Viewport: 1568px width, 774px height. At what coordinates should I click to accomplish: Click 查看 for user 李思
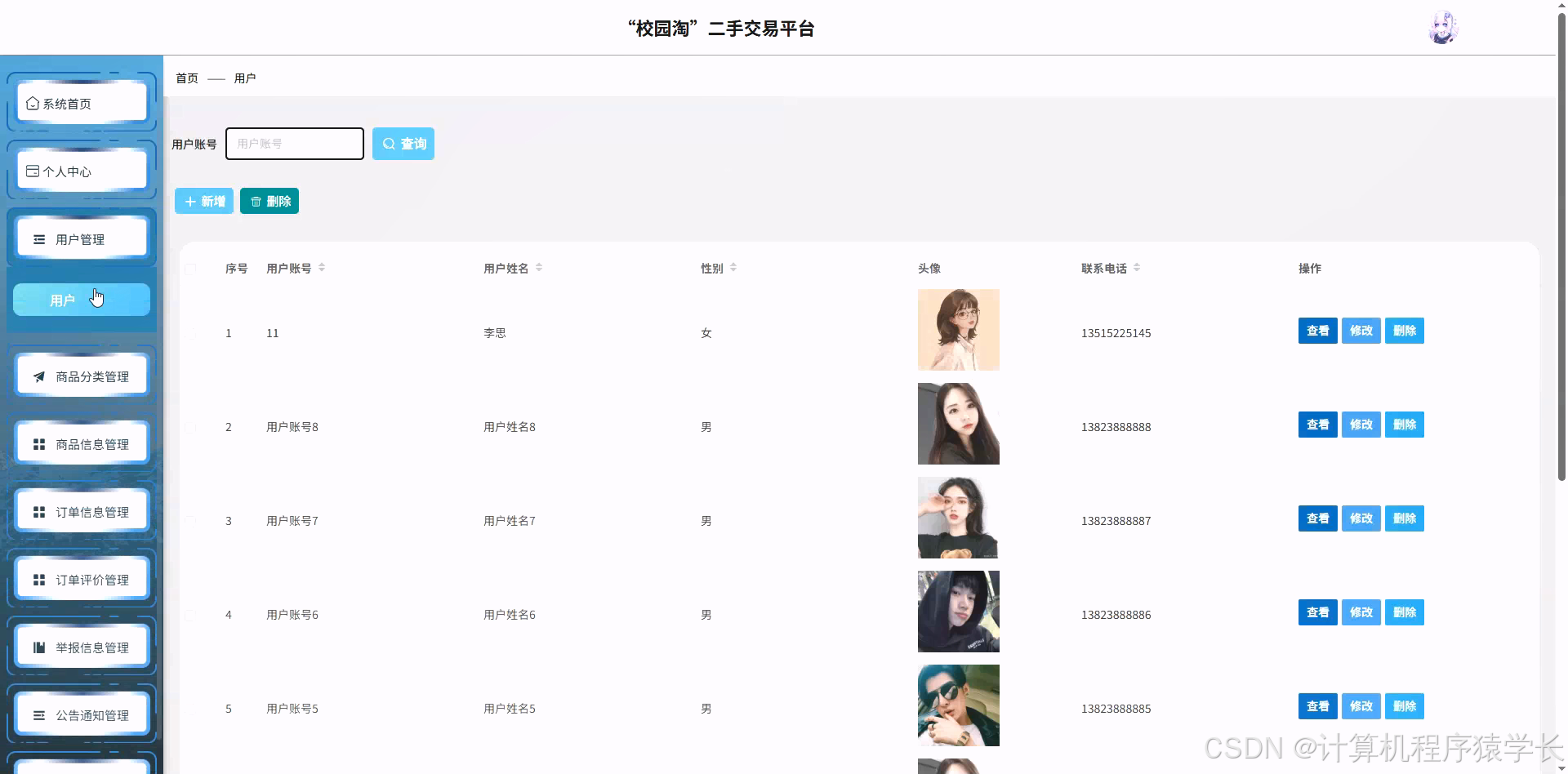tap(1317, 331)
